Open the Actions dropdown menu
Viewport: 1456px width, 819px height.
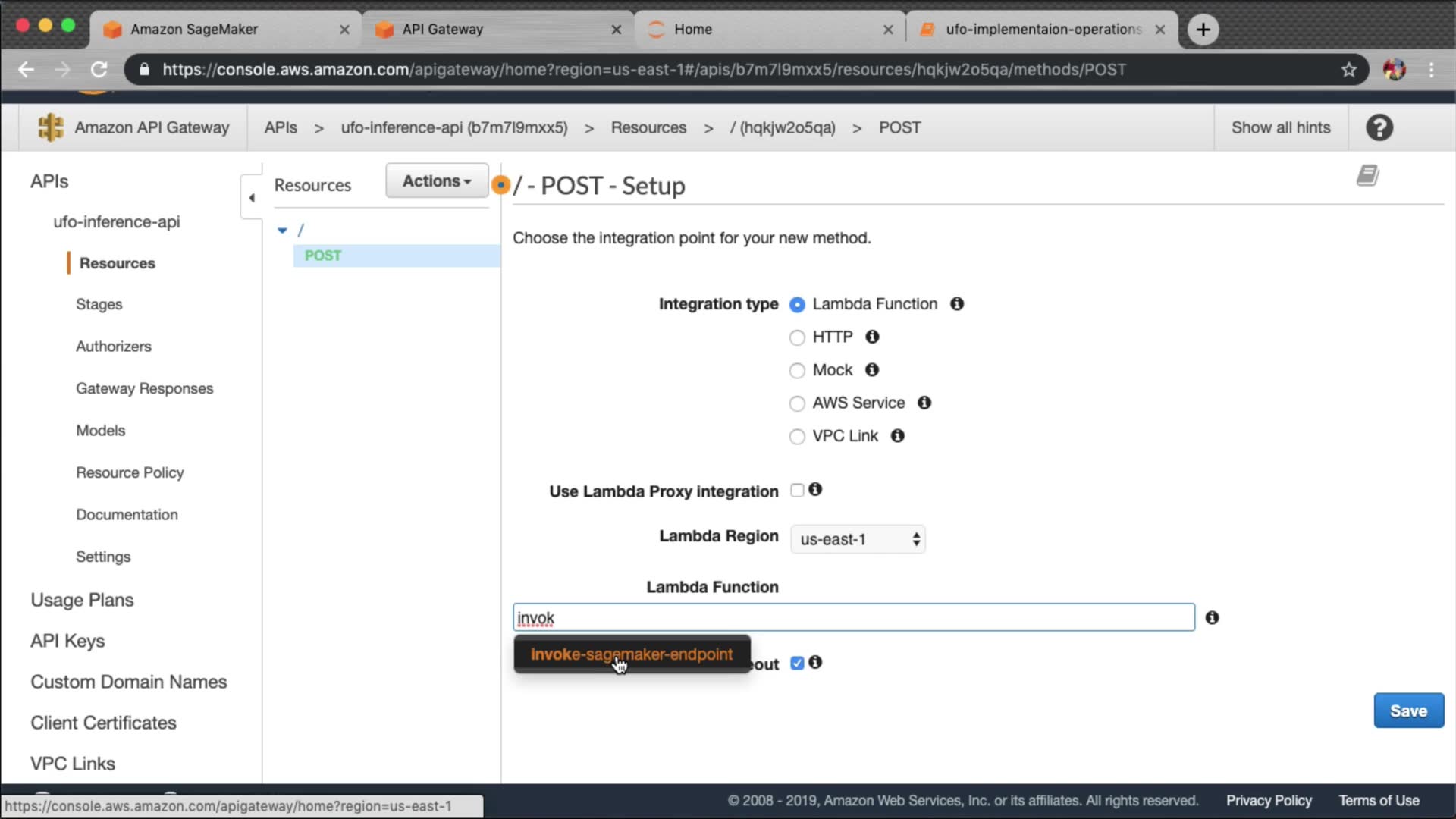click(x=437, y=181)
